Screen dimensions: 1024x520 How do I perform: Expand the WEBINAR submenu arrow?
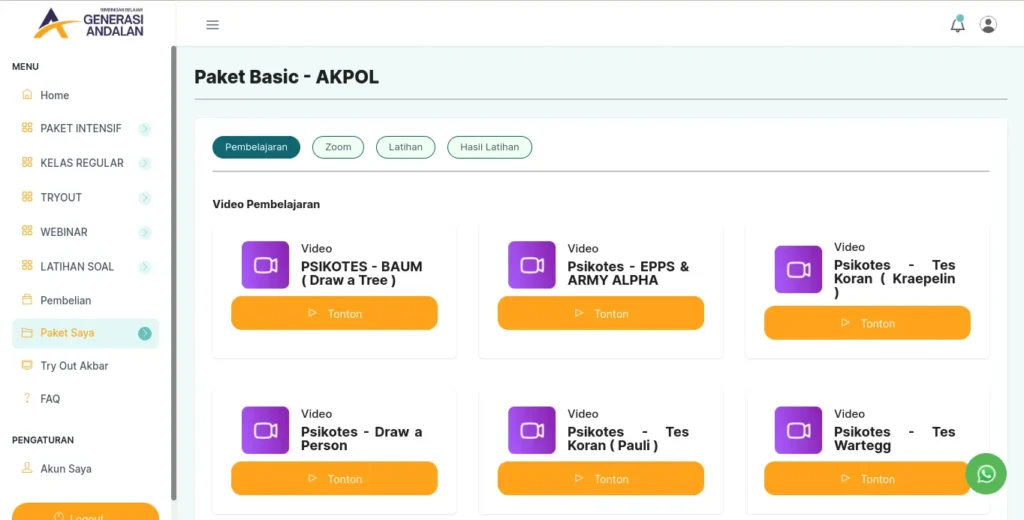pyautogui.click(x=145, y=233)
